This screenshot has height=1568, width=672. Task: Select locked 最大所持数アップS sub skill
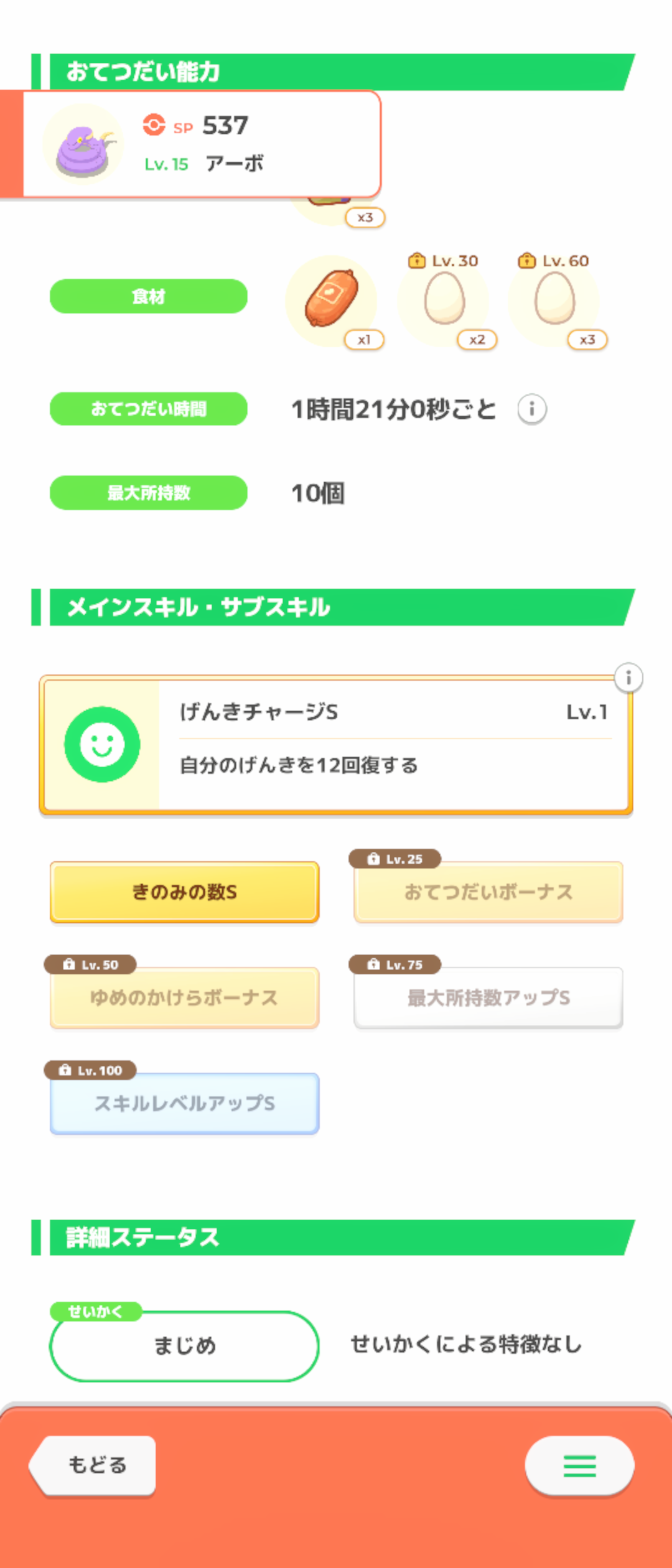488,997
